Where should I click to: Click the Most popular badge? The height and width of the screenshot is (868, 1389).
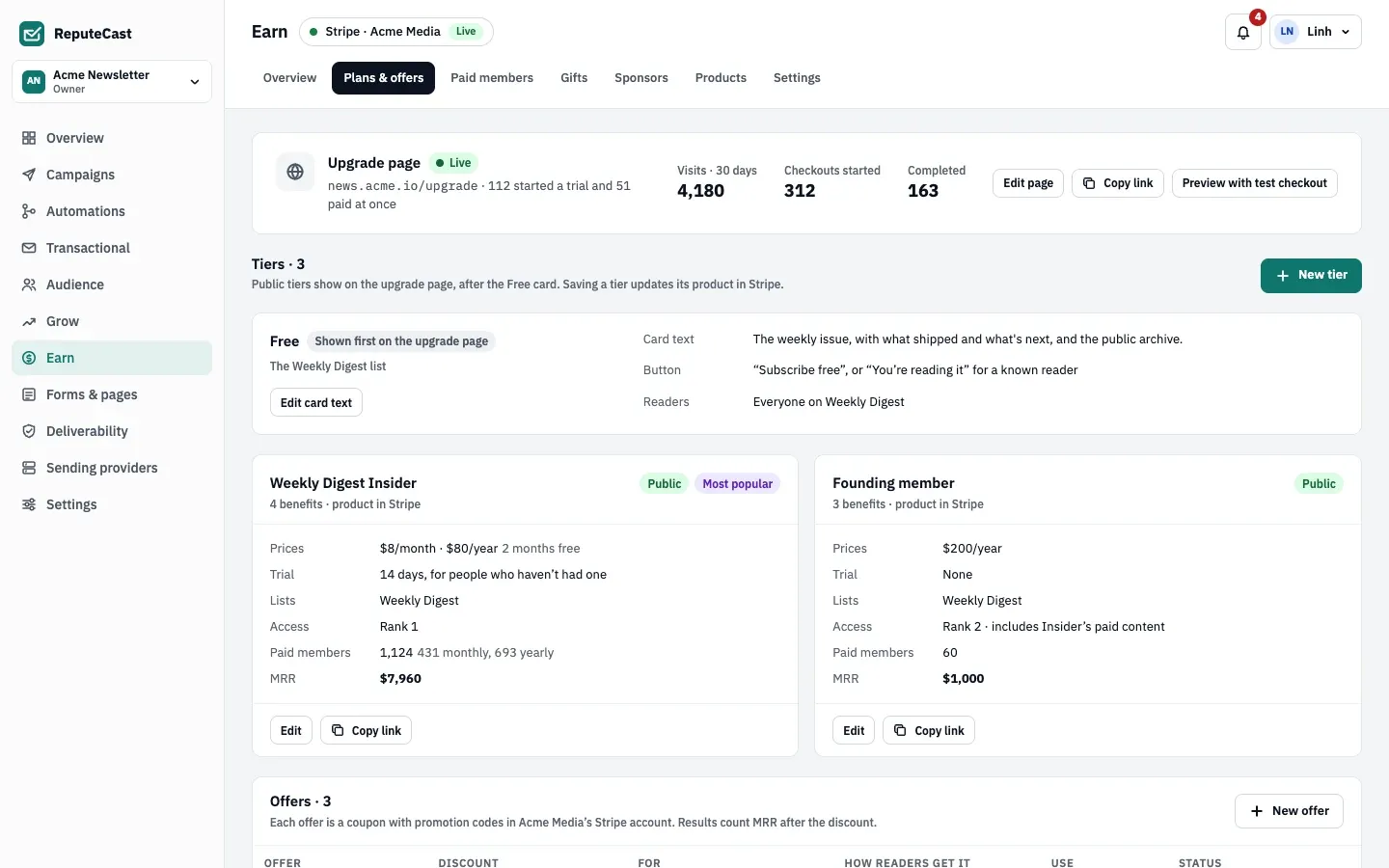point(738,484)
